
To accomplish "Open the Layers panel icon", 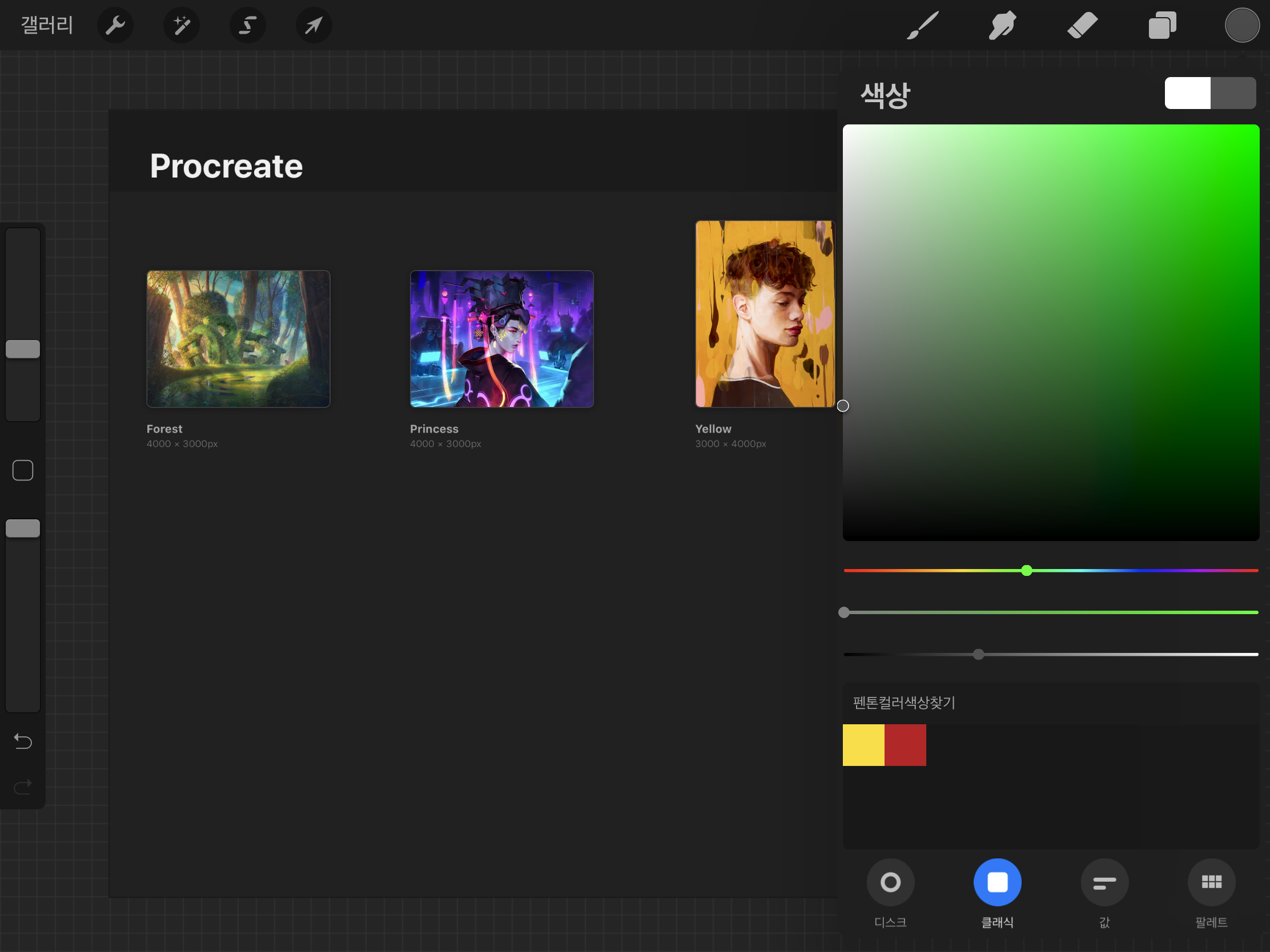I will [1163, 25].
